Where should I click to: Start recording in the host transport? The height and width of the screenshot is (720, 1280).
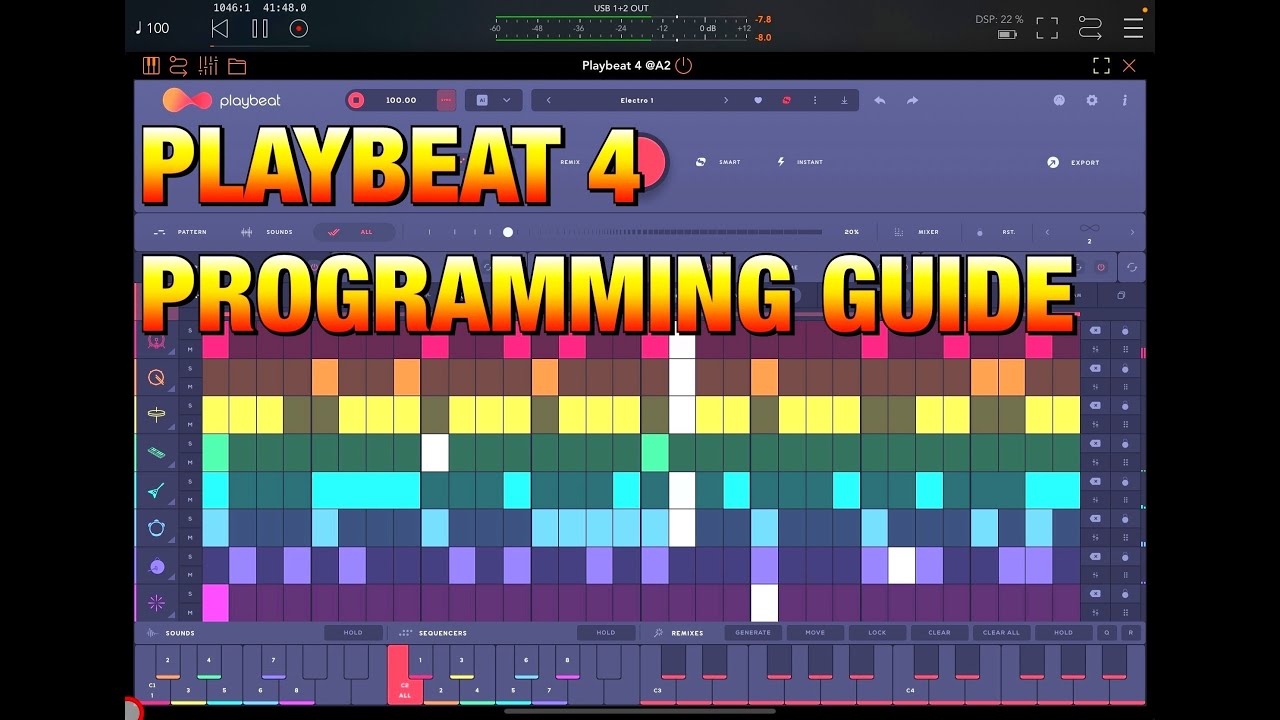(x=298, y=29)
